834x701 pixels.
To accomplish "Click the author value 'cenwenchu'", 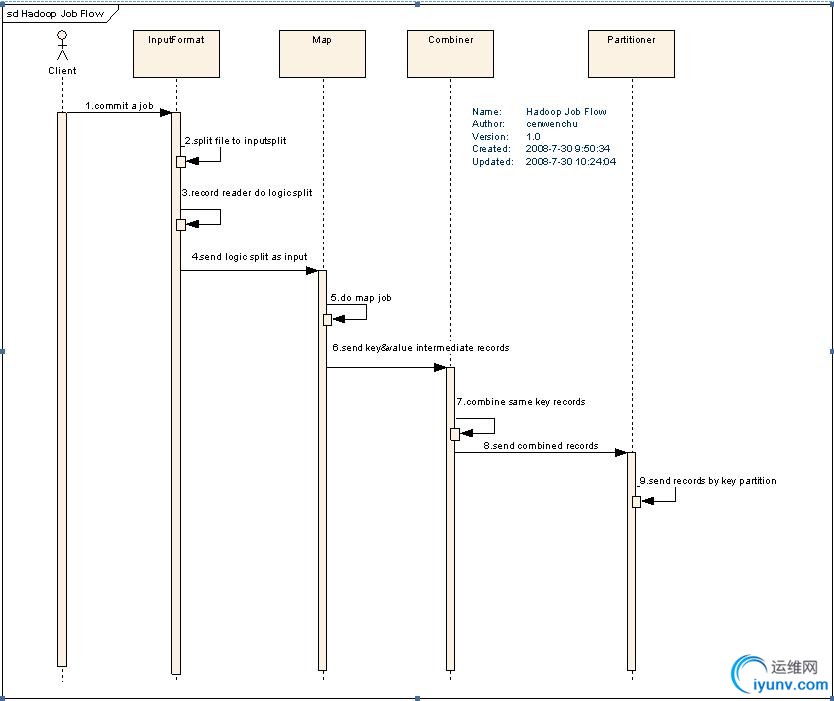I will 552,123.
